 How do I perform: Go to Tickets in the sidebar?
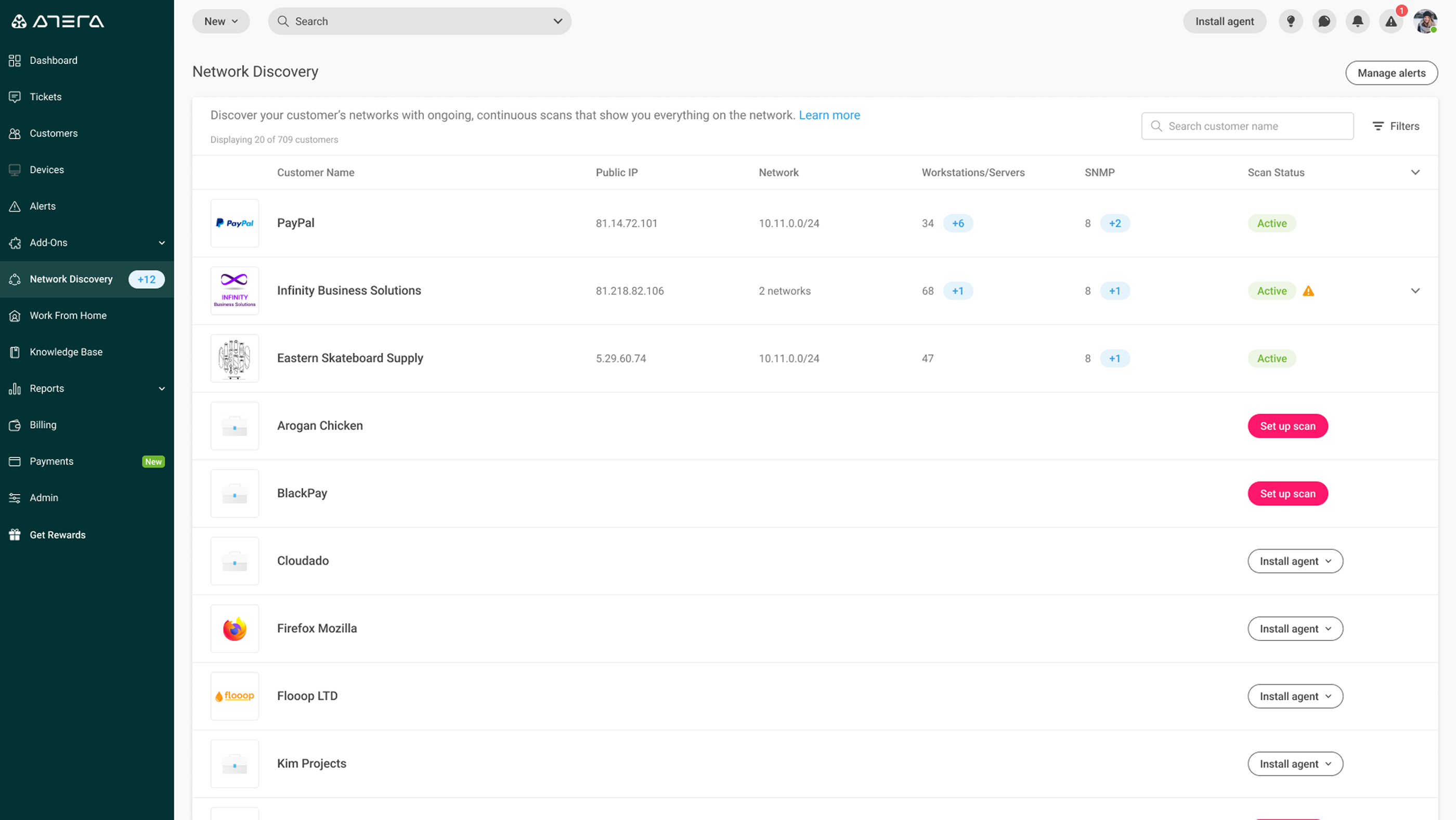coord(87,97)
